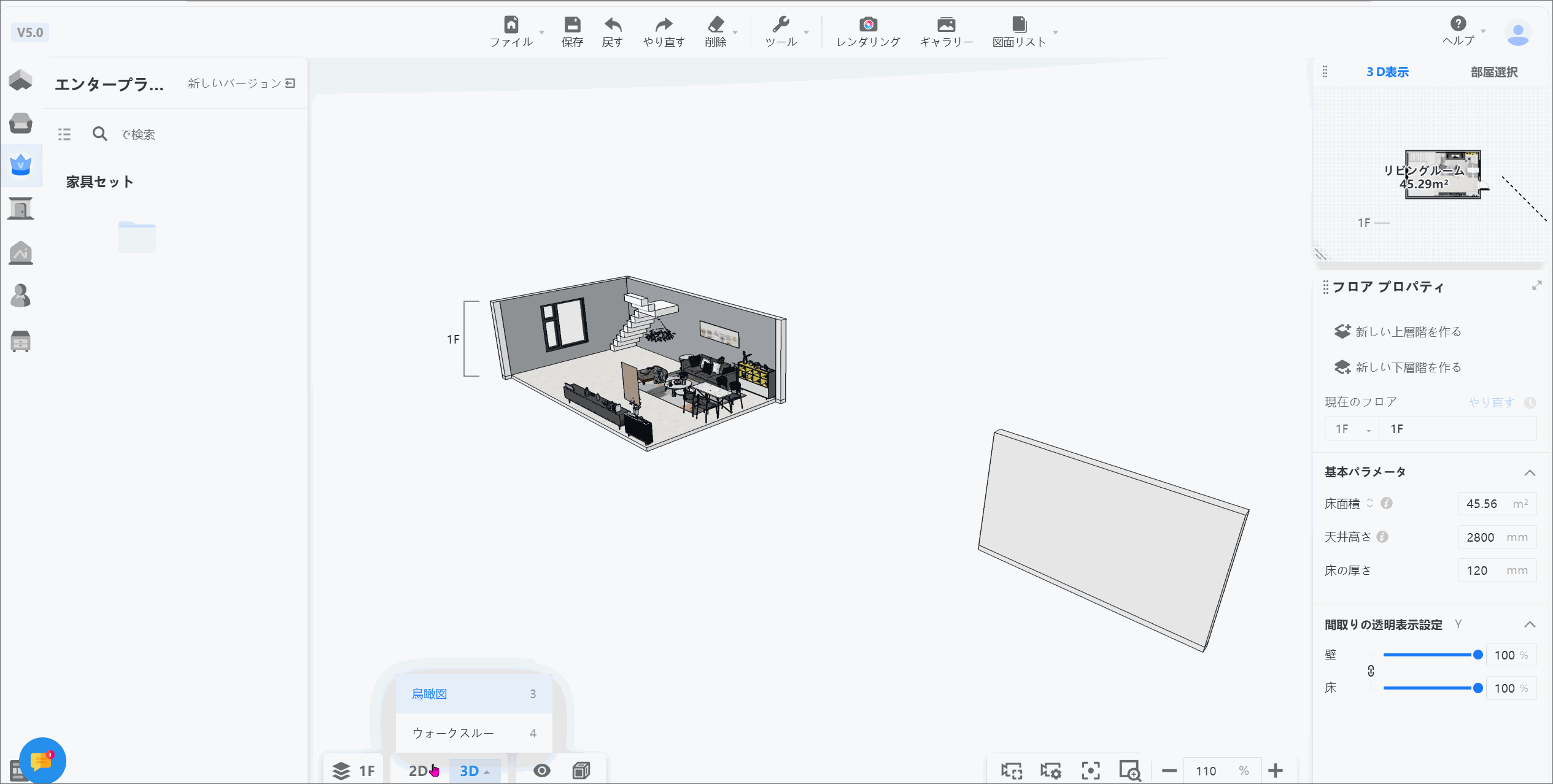Viewport: 1553px width, 784px height.
Task: Click やり直す beside 現在のフロア
Action: 1491,402
